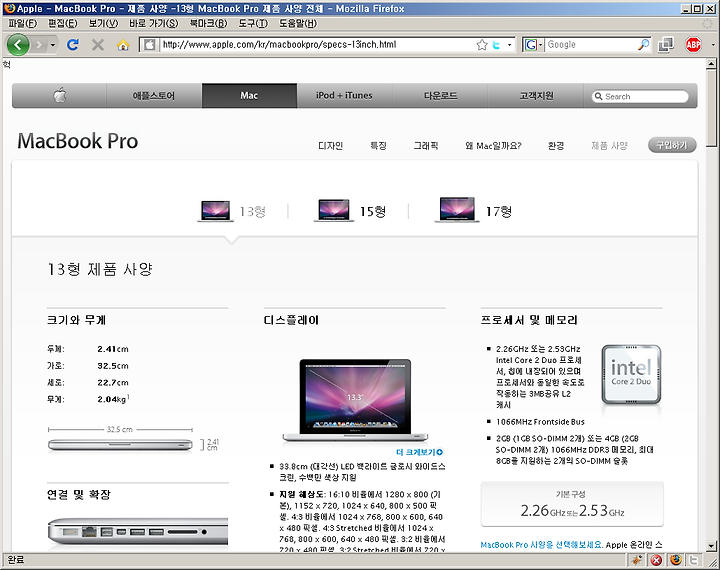Click the Apple site Search field
Viewport: 720px width, 570px height.
pos(640,96)
